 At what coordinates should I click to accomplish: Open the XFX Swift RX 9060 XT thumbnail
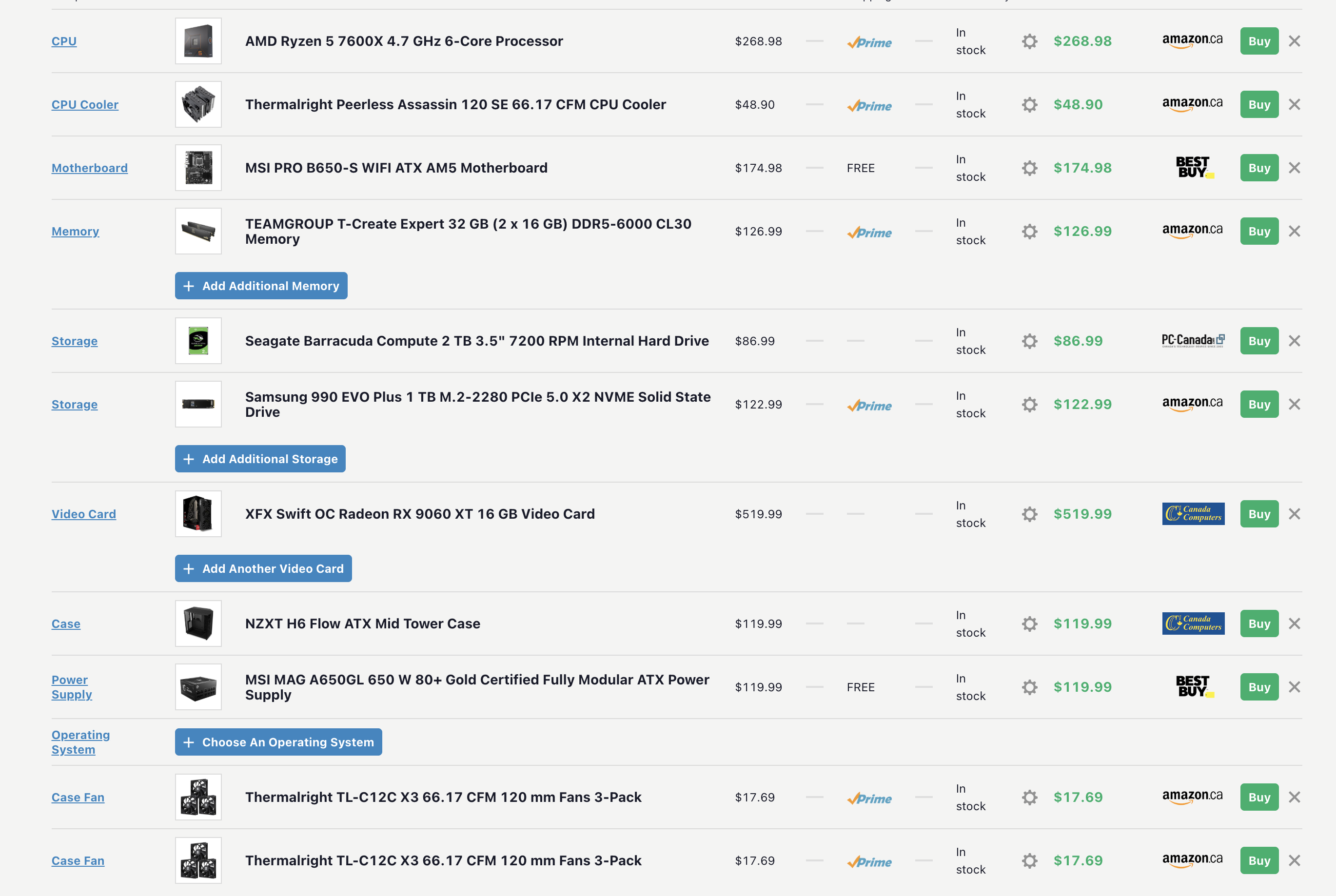[x=198, y=514]
